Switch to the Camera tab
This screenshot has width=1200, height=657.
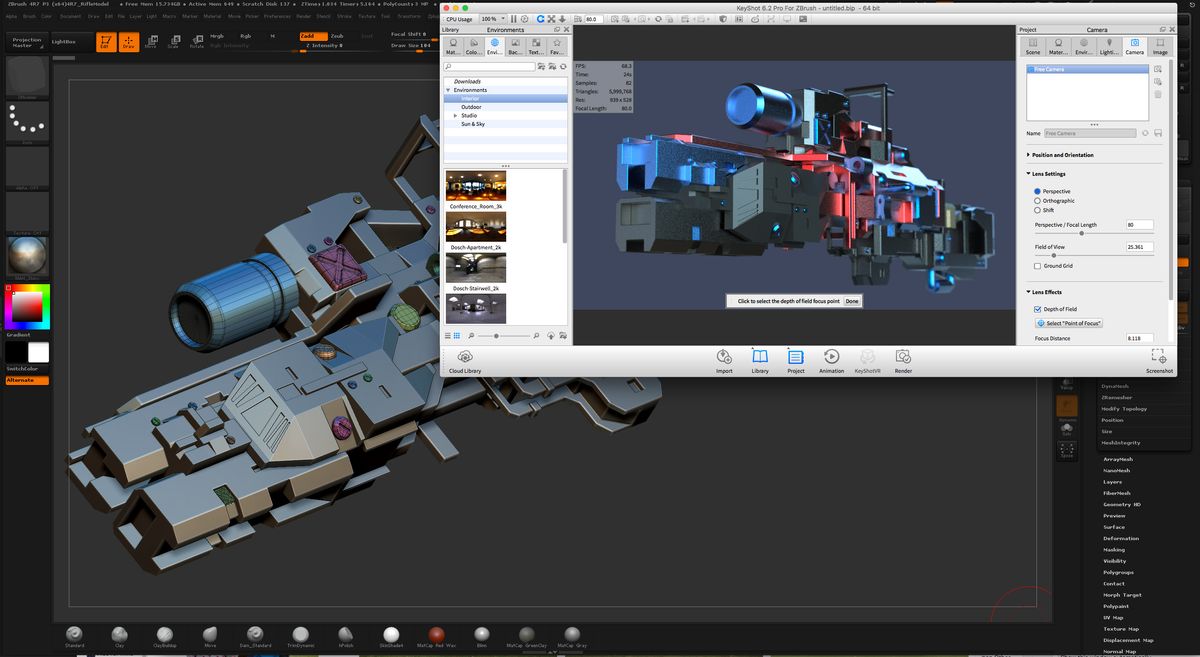[1135, 45]
